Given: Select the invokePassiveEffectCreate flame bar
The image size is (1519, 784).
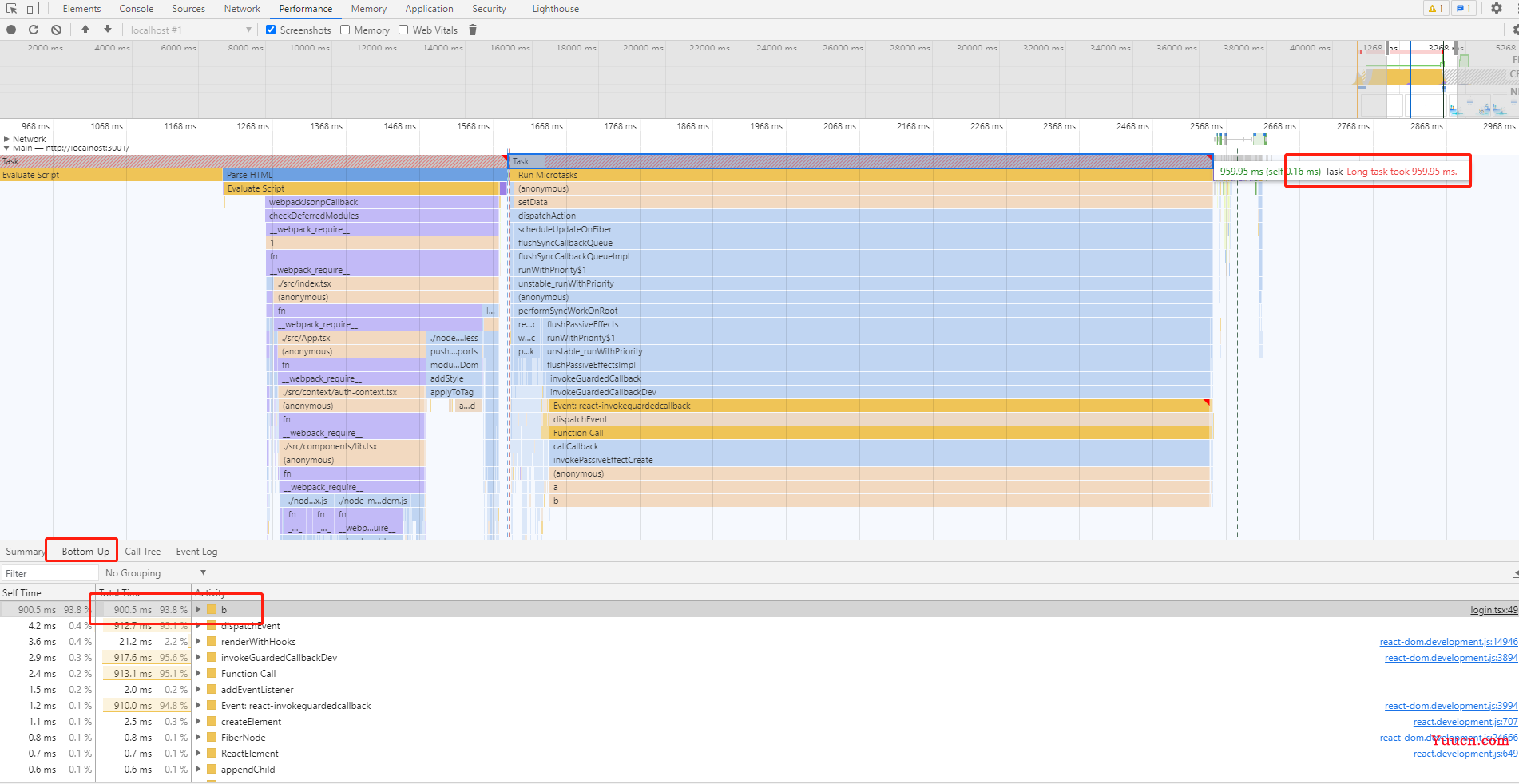Looking at the screenshot, I should (x=880, y=460).
